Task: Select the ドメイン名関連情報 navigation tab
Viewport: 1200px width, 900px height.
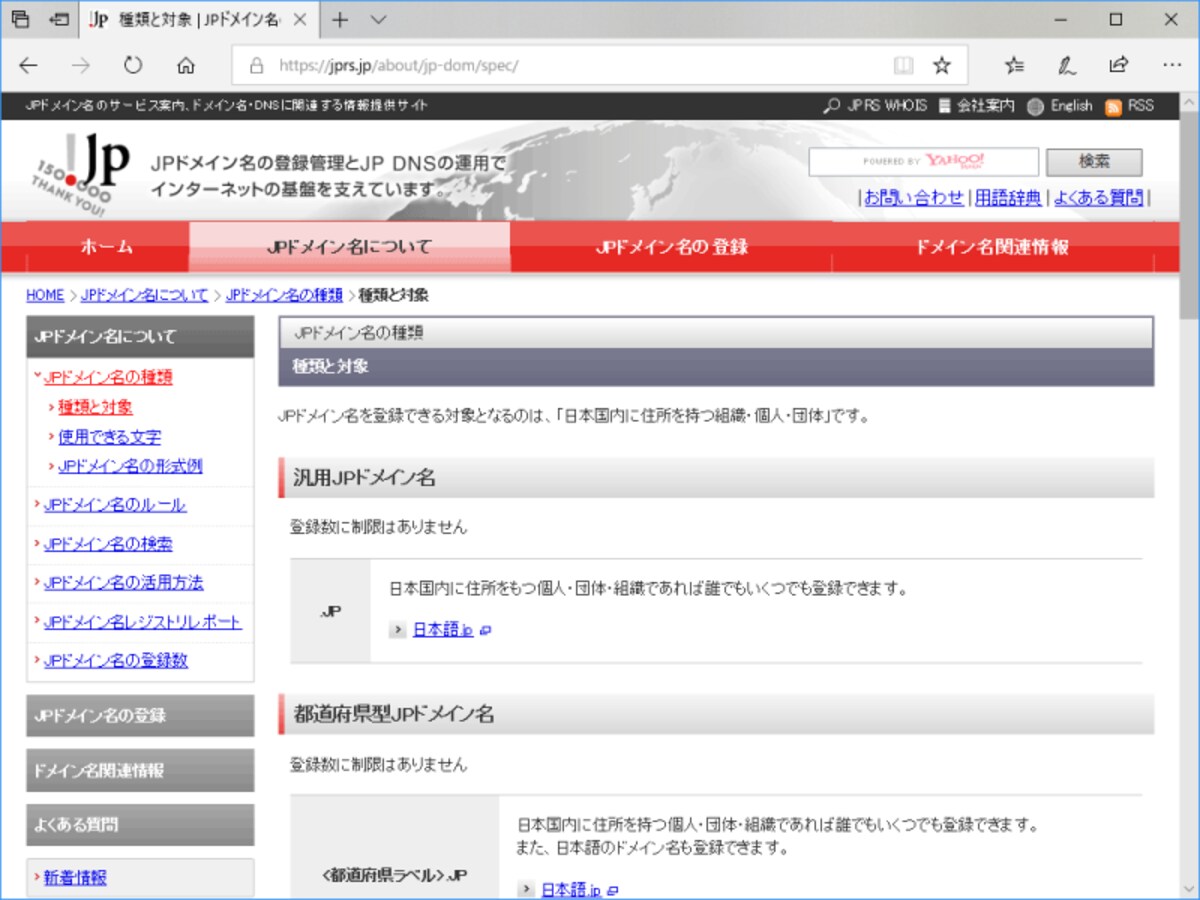Action: [x=992, y=247]
